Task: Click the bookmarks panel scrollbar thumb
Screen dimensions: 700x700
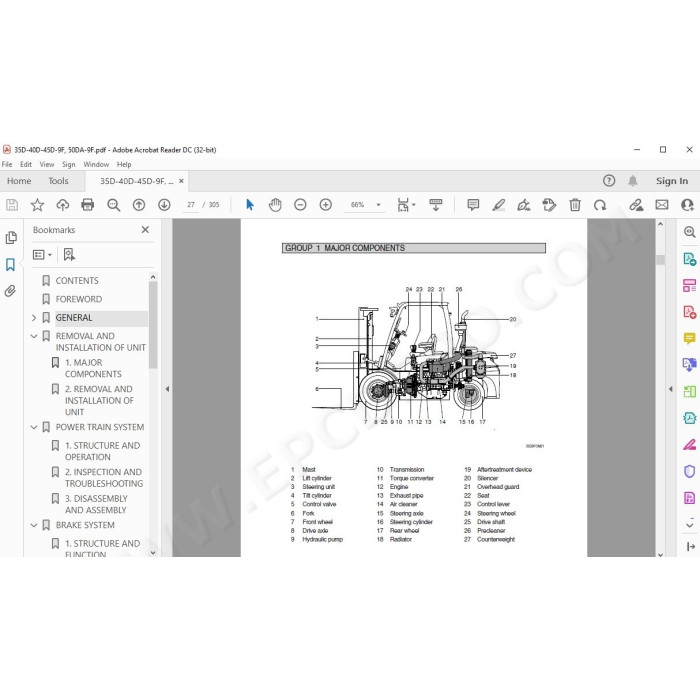Action: (153, 325)
